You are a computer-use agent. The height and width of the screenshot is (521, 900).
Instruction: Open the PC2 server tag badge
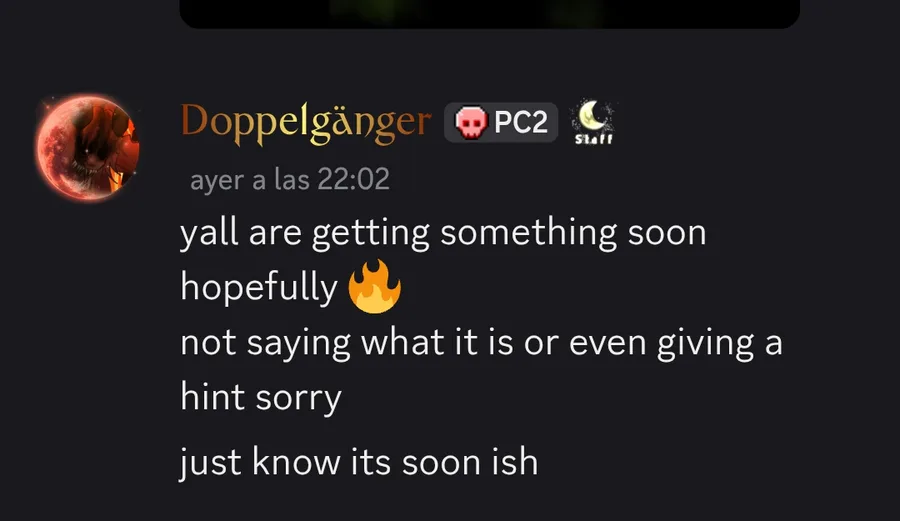coord(501,122)
